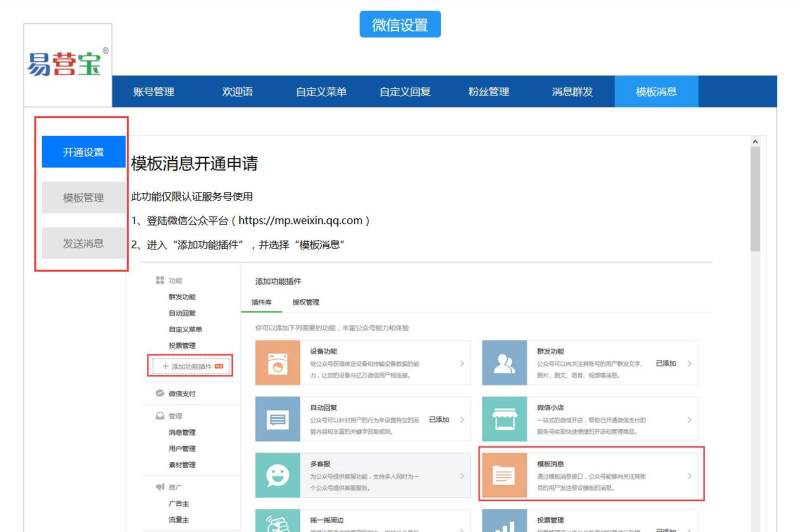
Task: Switch to the 自定义菜单 tab
Action: click(321, 92)
